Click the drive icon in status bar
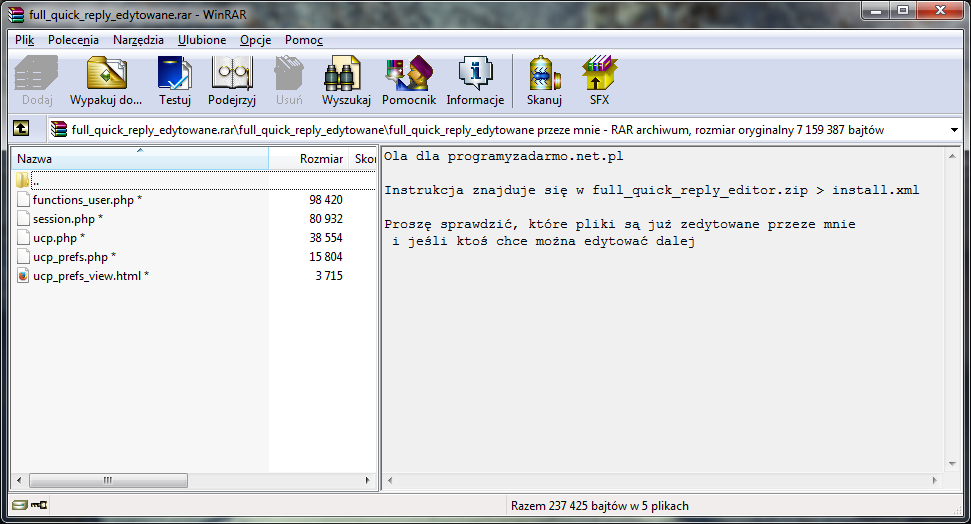This screenshot has width=971, height=524. (20, 505)
